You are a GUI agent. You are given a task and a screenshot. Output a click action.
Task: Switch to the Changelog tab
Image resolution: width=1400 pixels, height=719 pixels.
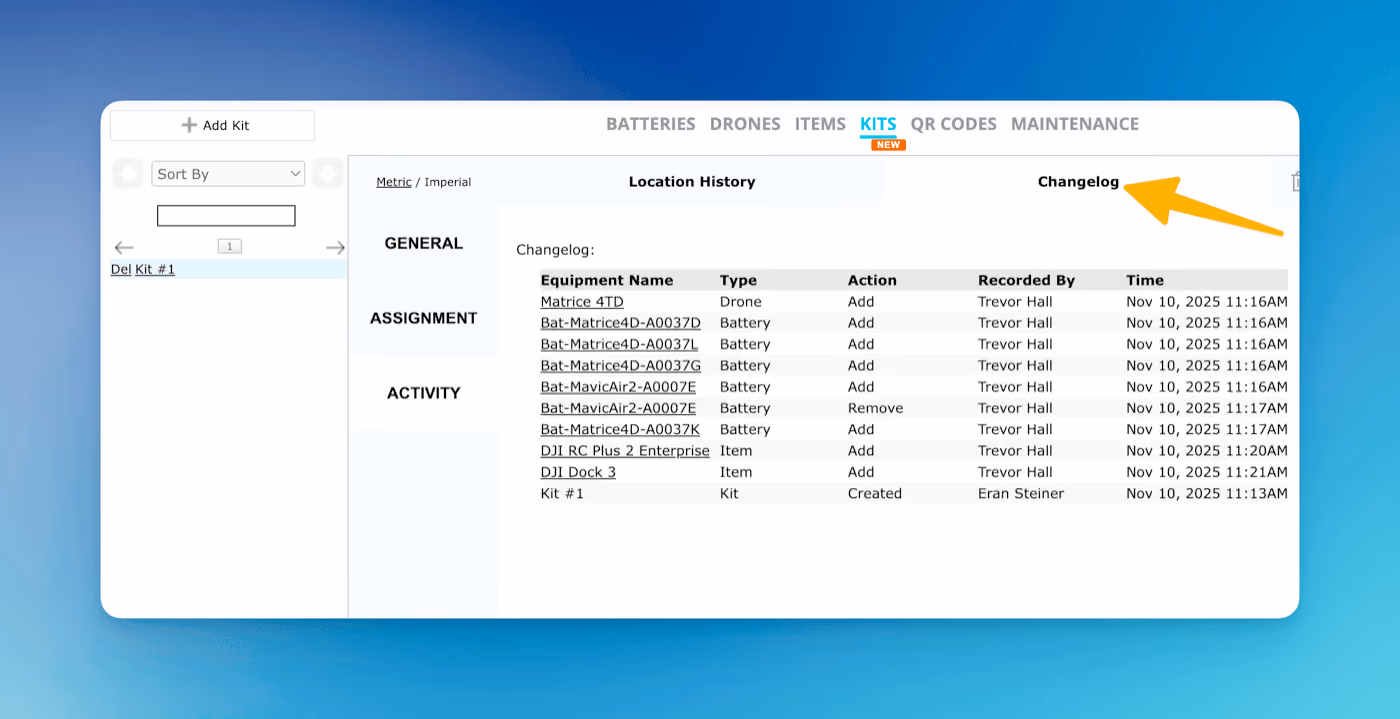pos(1078,182)
